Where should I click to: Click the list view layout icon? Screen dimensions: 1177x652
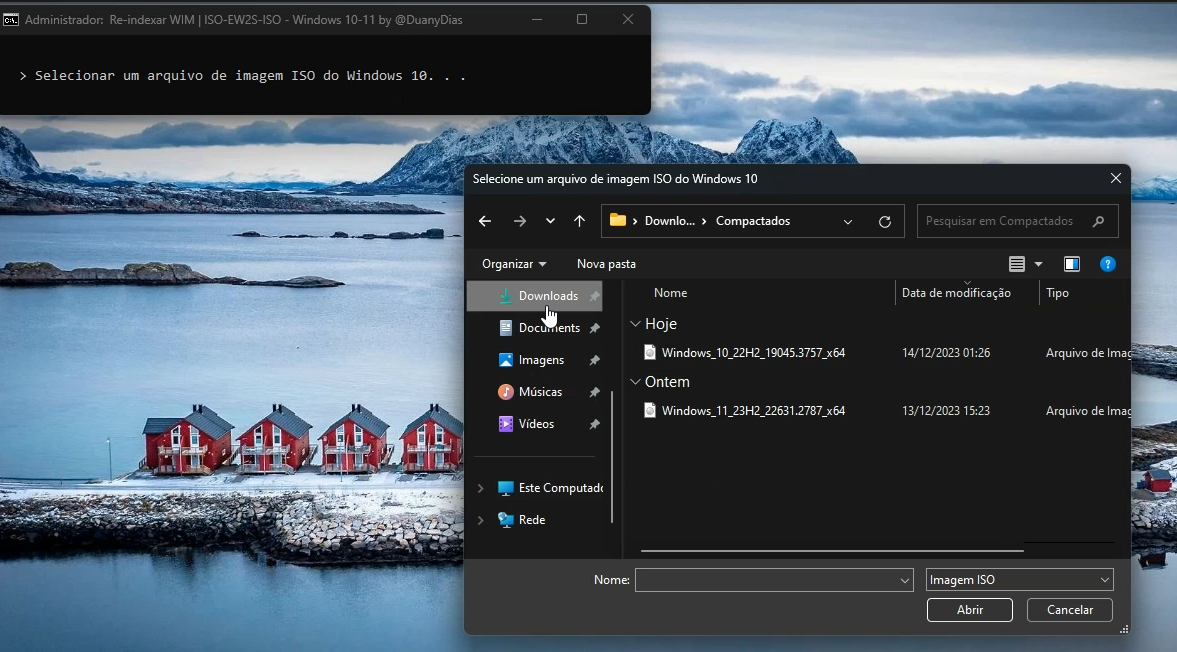tap(1016, 263)
